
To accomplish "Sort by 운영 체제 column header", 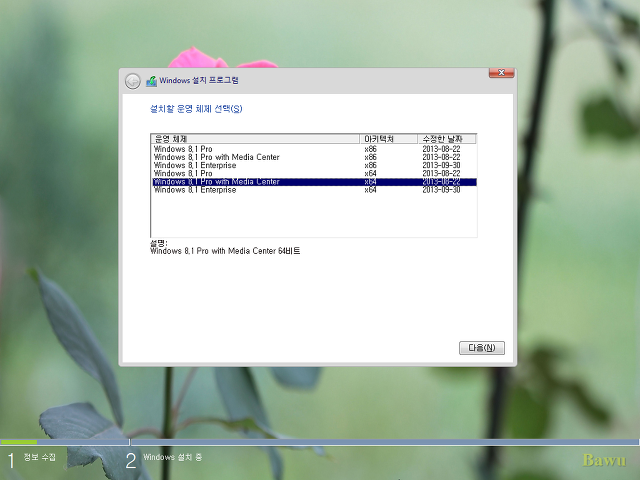I will pyautogui.click(x=256, y=139).
